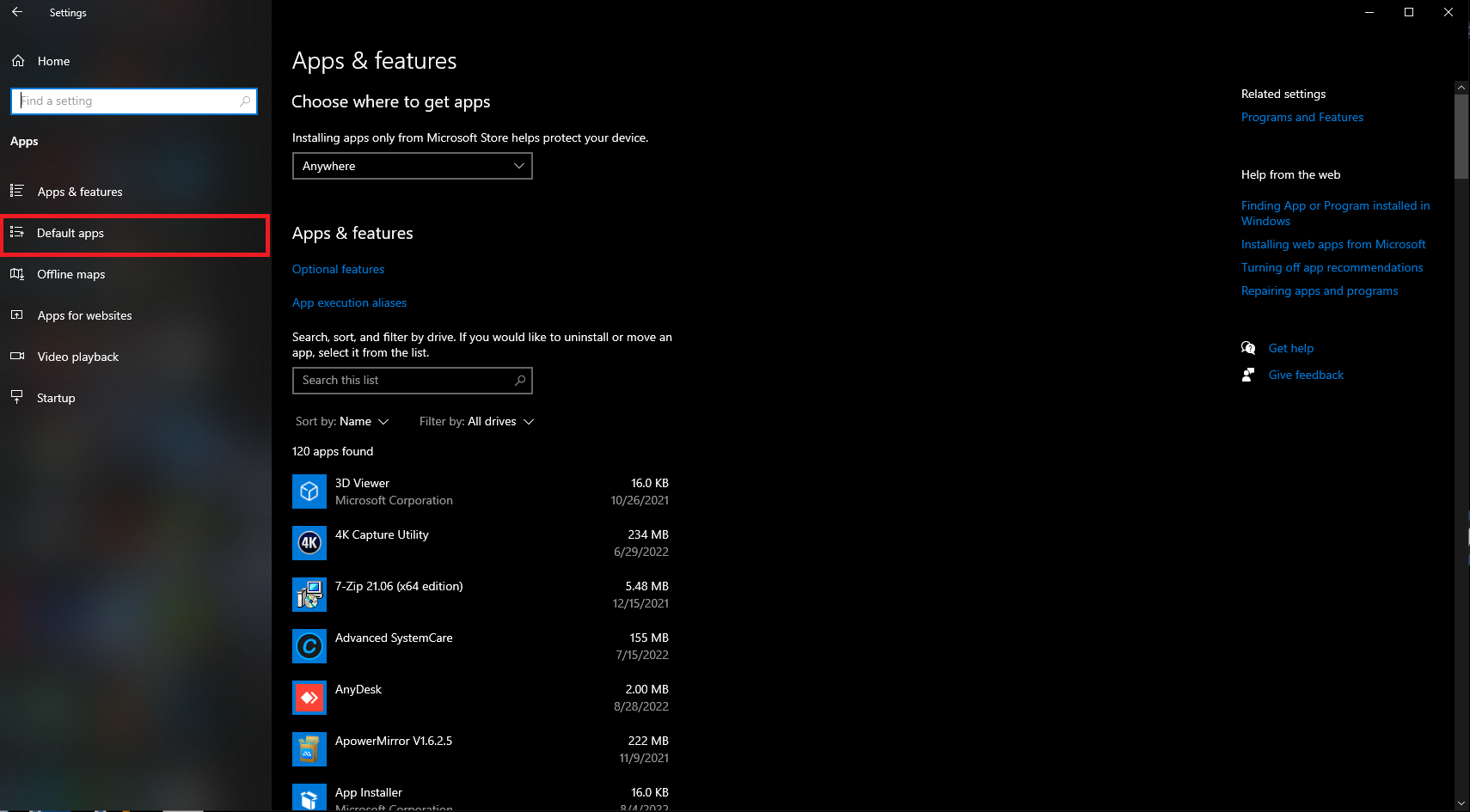Select the ApowerMirror icon
This screenshot has height=812, width=1470.
pos(309,748)
